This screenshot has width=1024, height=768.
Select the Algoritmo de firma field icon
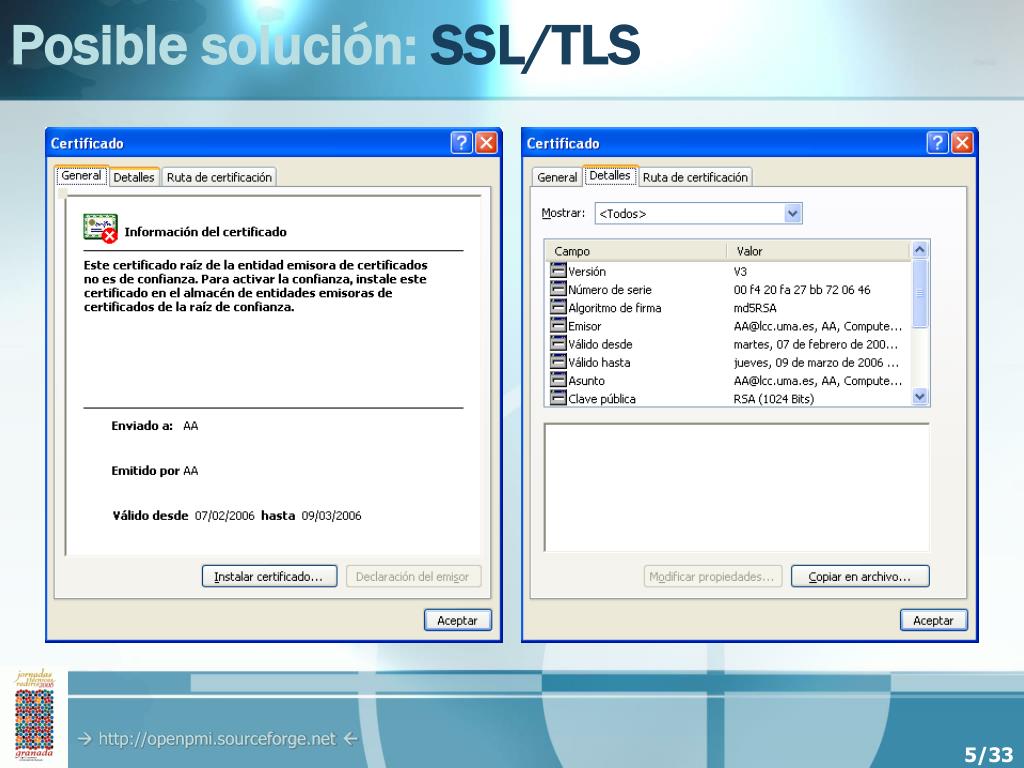(x=558, y=307)
